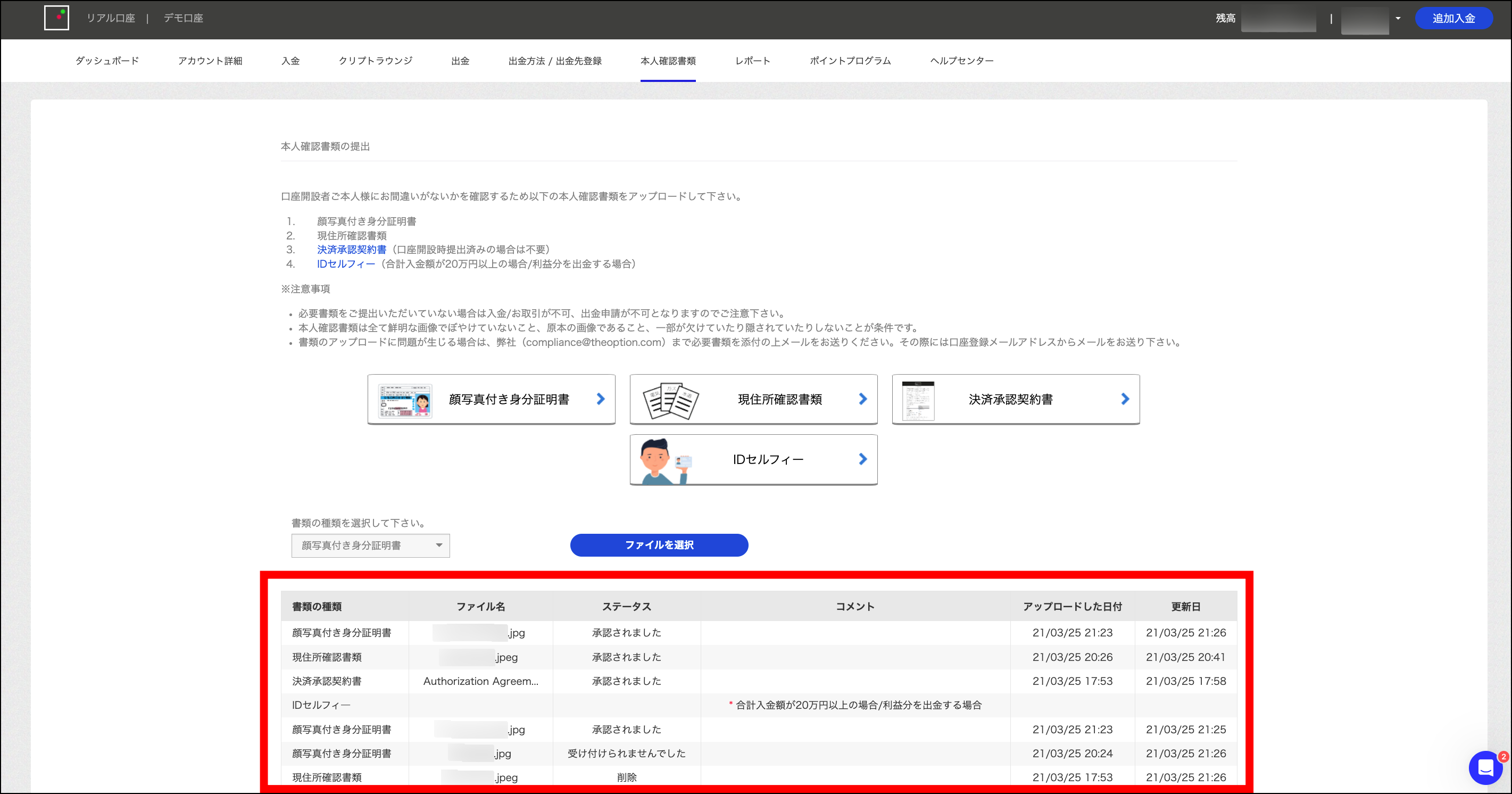This screenshot has height=794, width=1512.
Task: Click the stacked papers icon for address documents
Action: pos(670,401)
